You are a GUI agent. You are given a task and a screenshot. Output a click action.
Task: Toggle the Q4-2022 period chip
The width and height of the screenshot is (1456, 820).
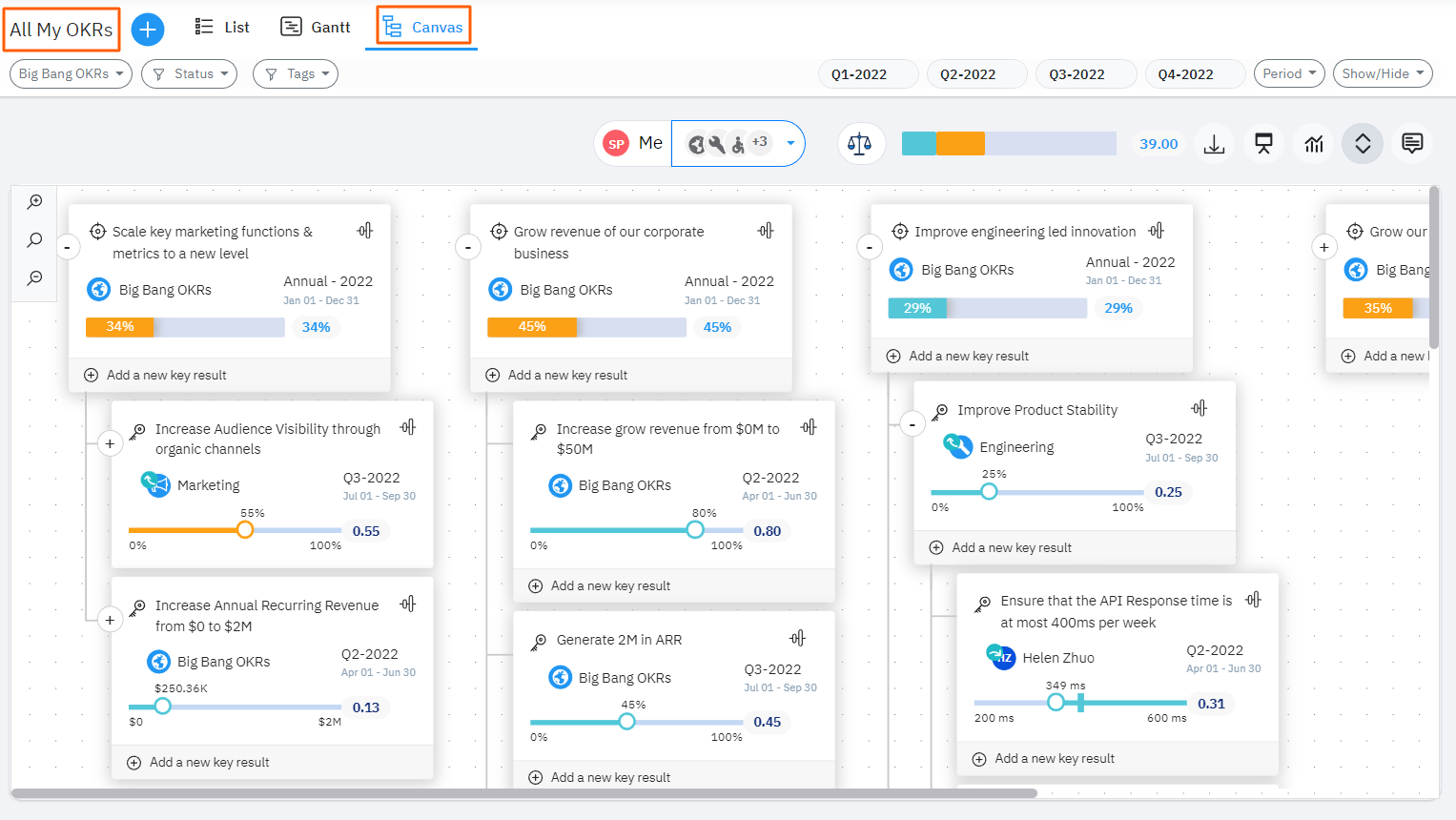[x=1195, y=73]
